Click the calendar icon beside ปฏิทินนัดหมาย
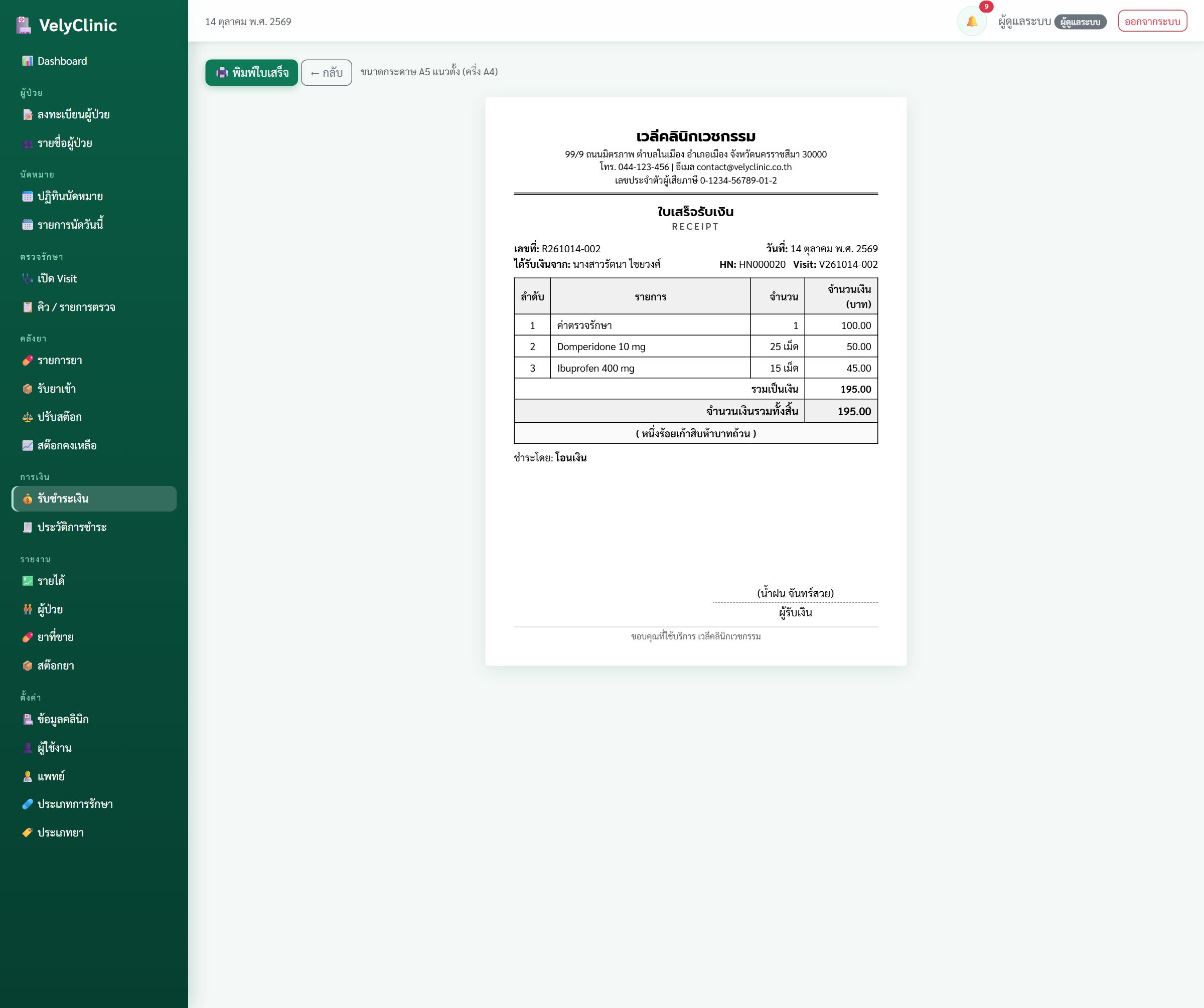Screen dimensions: 1204x1008 [x=28, y=197]
